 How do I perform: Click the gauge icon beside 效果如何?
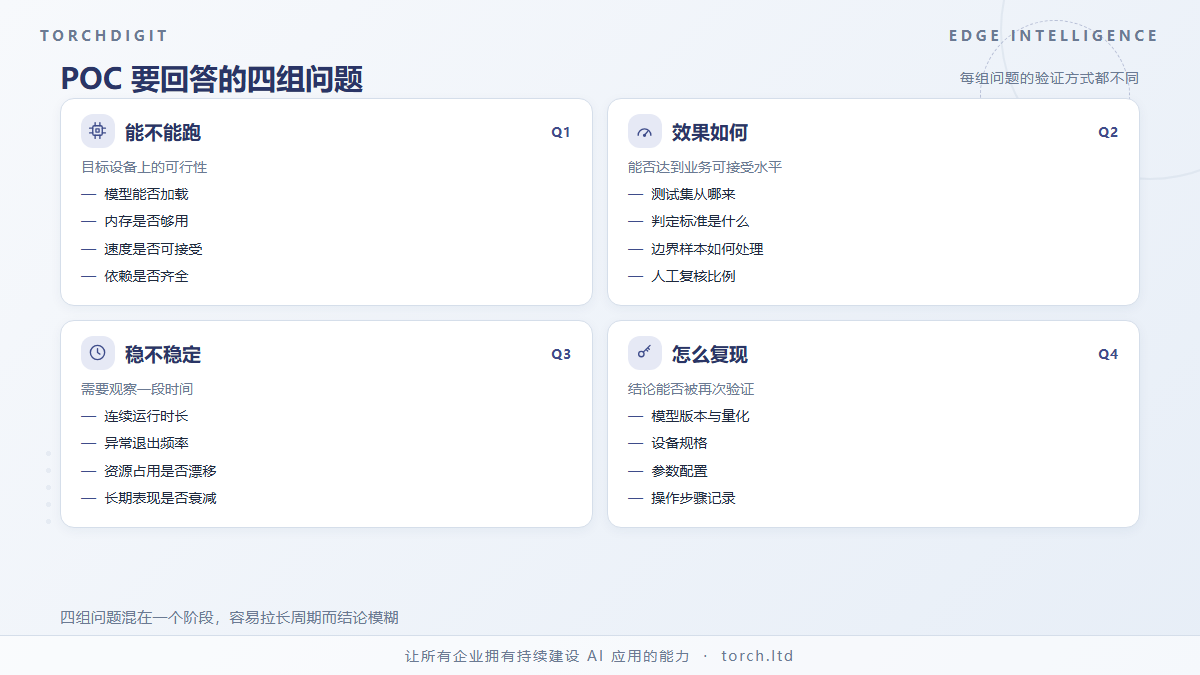[x=645, y=131]
